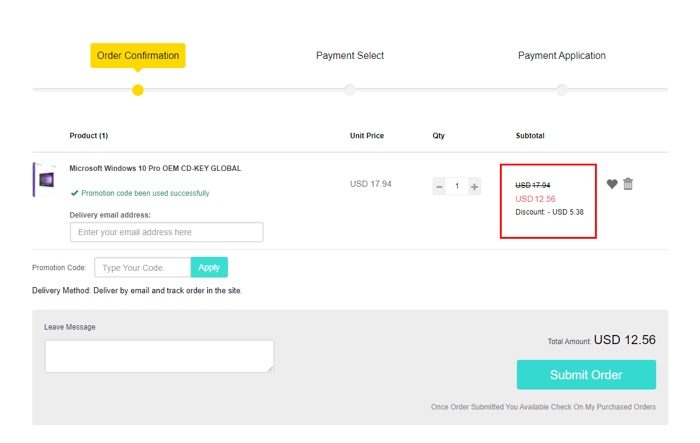Screen dimensions: 700x443
Task: Click the unit price USD 17.94
Action: click(371, 184)
